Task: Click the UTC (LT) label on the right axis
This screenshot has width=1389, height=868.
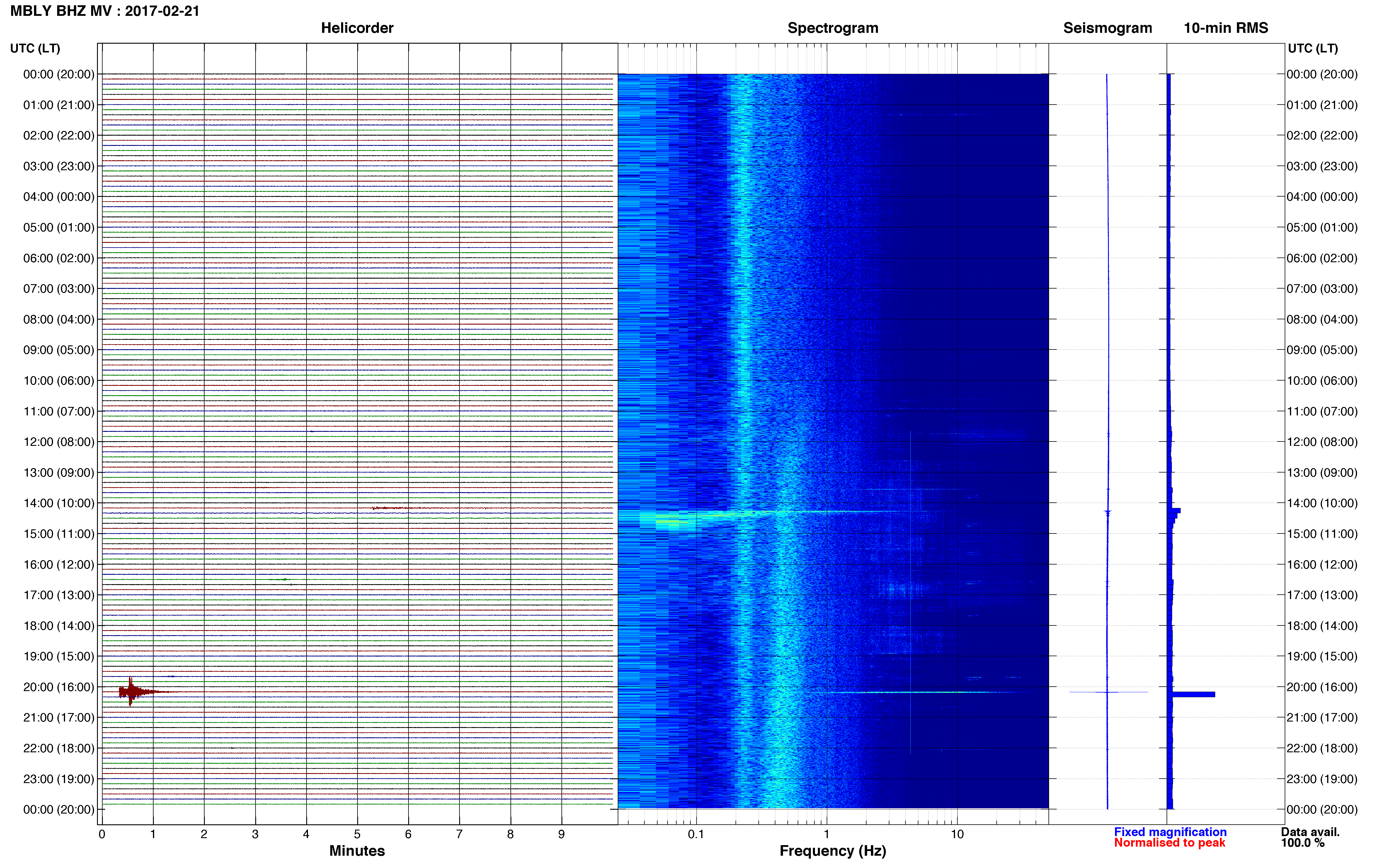Action: click(1313, 48)
